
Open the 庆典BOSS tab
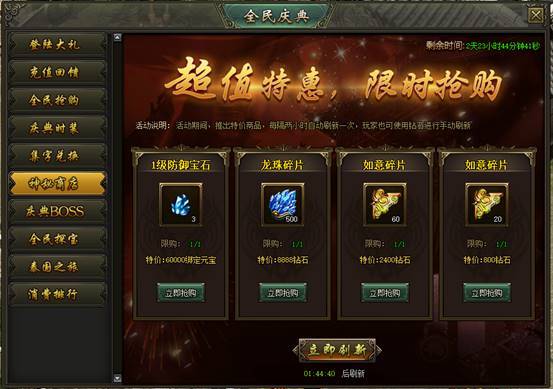(x=56, y=212)
